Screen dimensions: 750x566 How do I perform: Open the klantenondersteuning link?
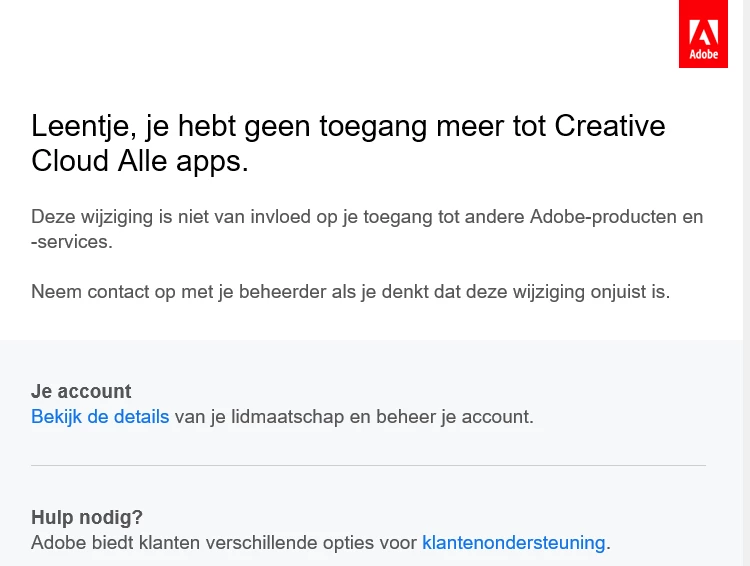pos(513,543)
